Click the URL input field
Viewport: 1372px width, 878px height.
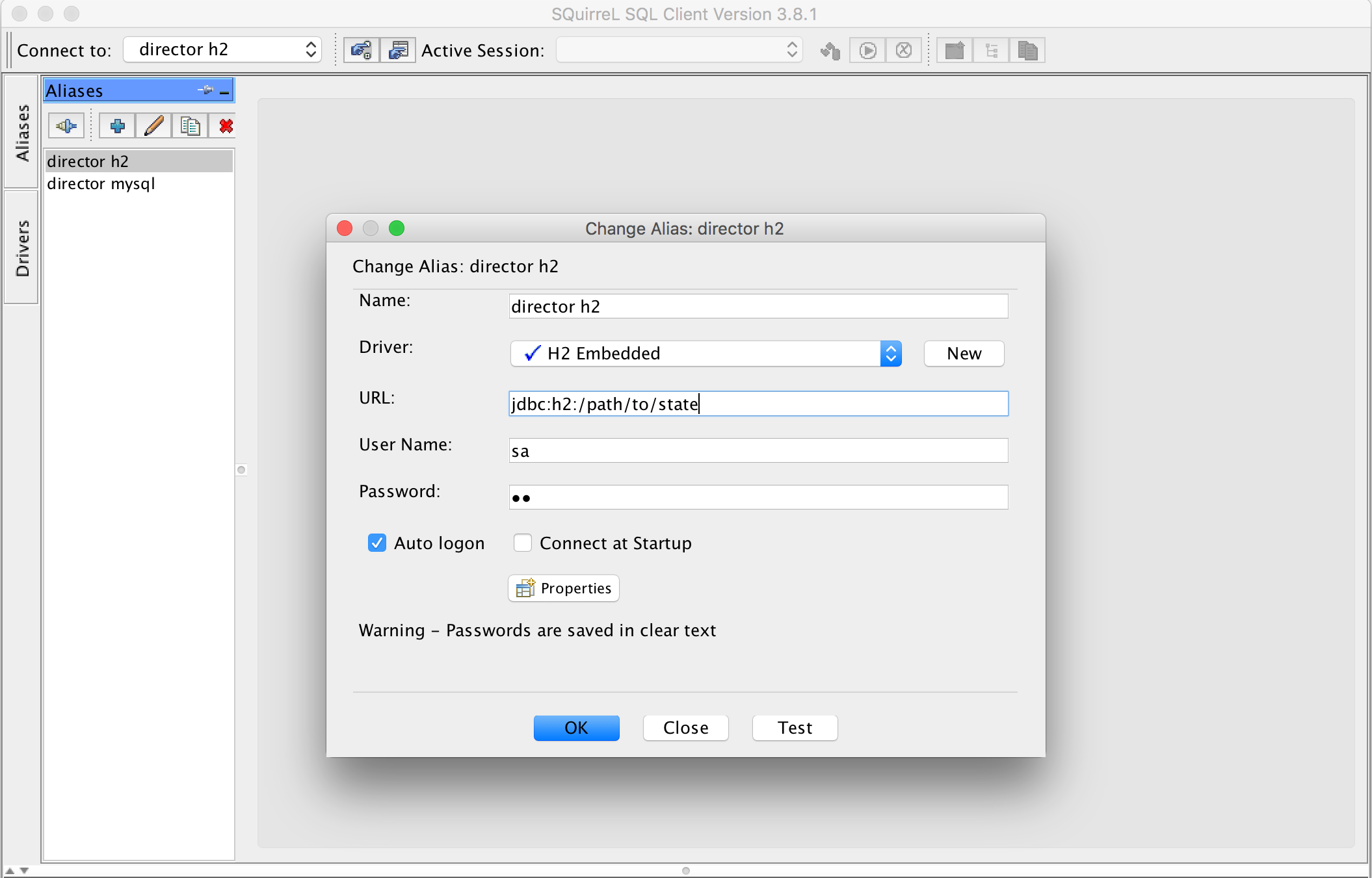(758, 404)
